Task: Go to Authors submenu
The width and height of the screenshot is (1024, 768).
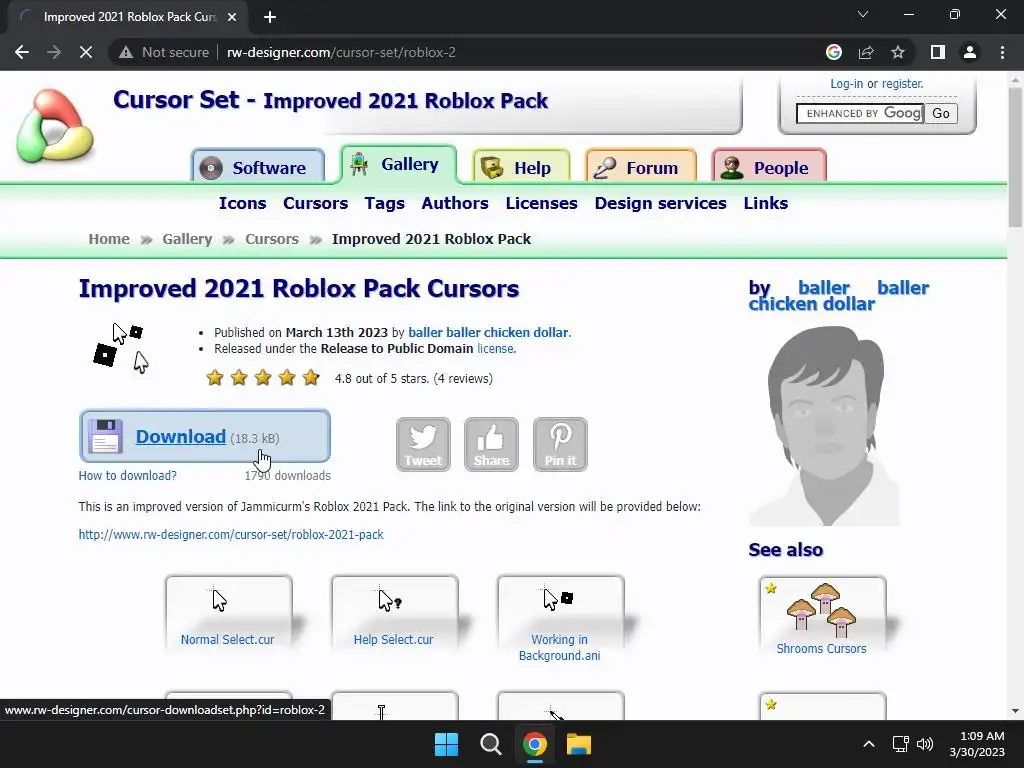Action: point(455,203)
